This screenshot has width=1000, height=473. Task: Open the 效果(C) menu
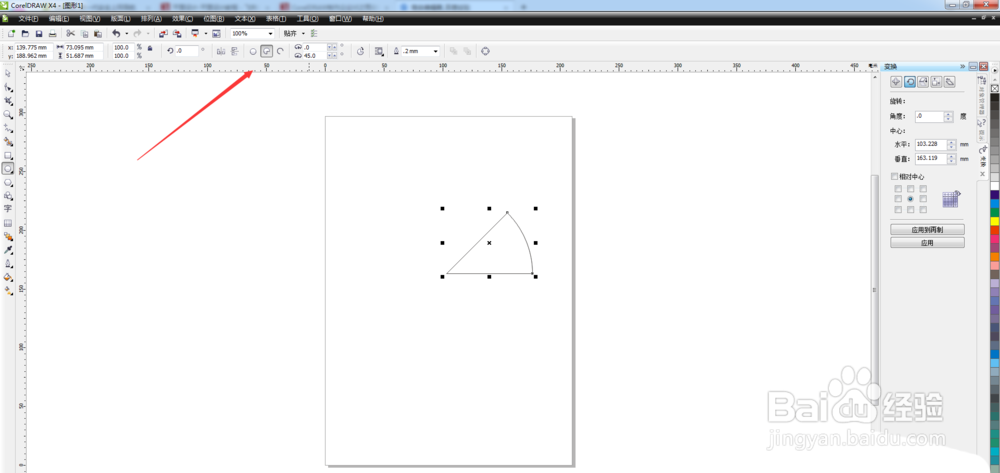(182, 19)
